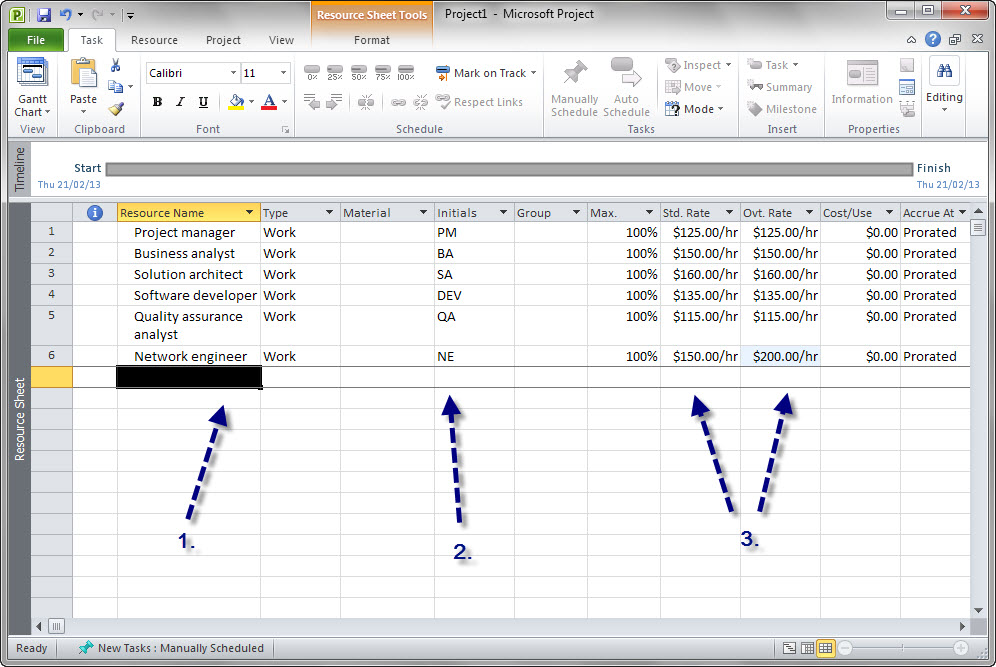Set tasks to Auto Schedule
The image size is (996, 667).
[x=627, y=87]
